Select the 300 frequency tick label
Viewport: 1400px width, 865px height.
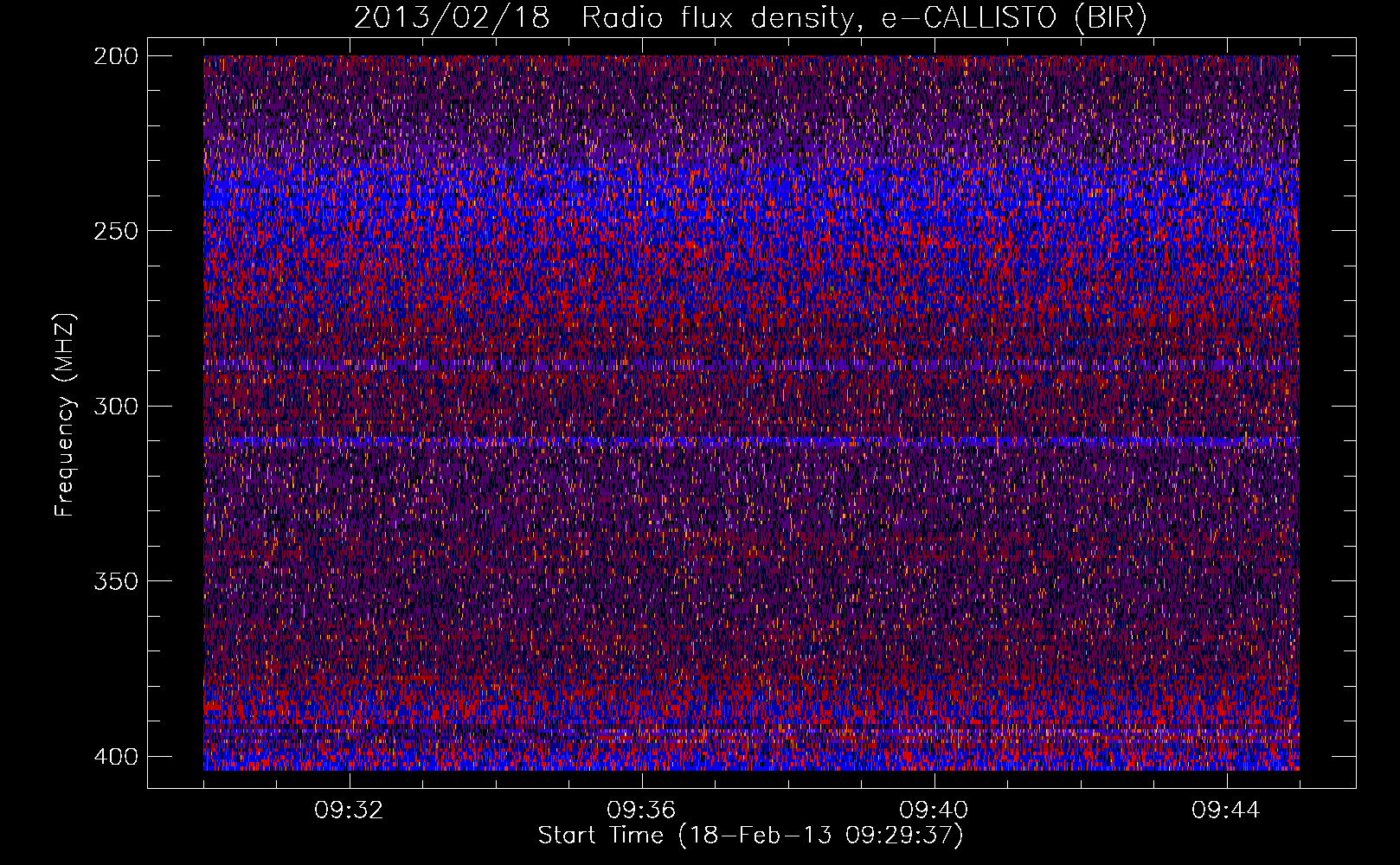tap(115, 406)
